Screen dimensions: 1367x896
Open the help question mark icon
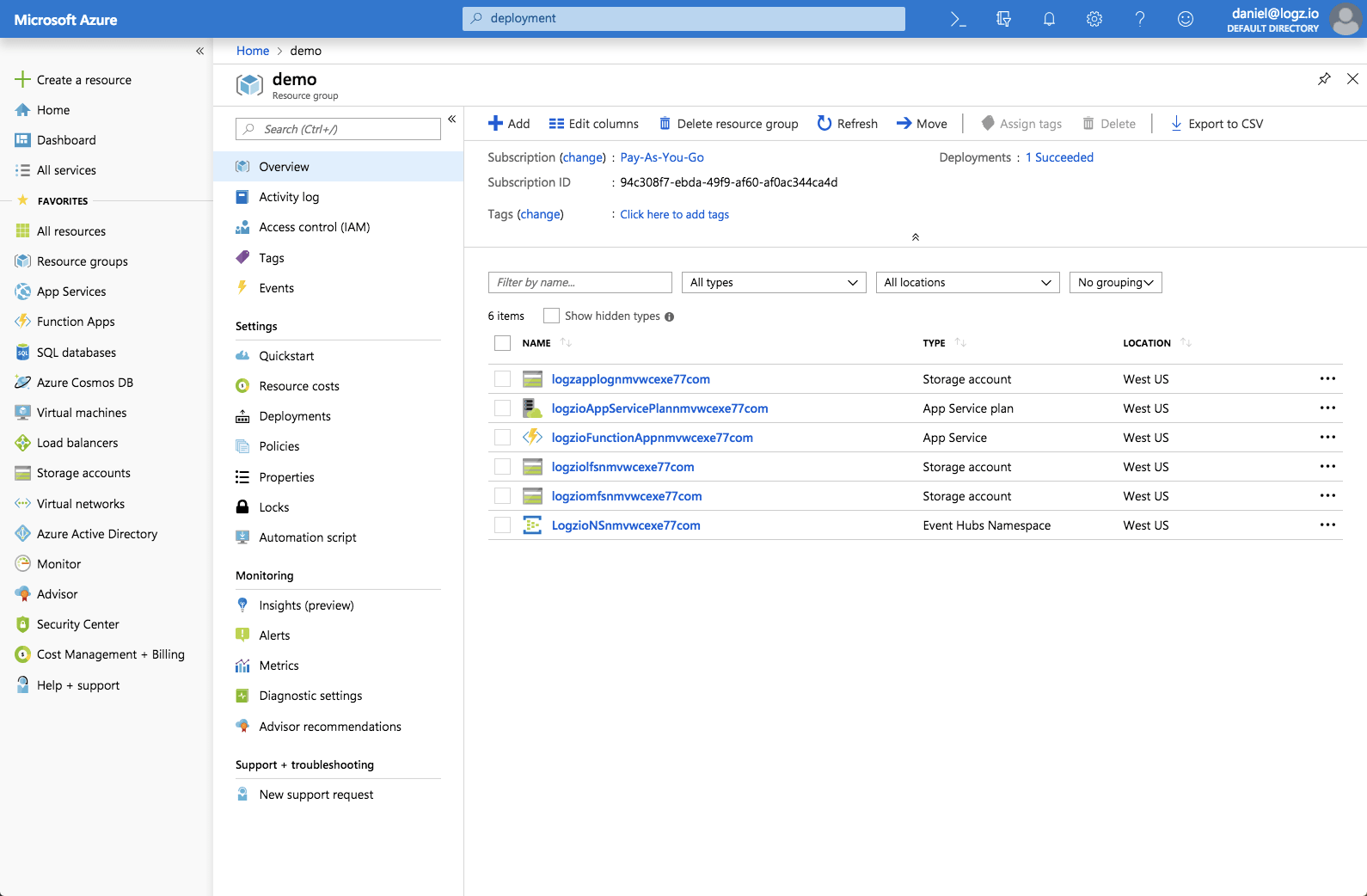pyautogui.click(x=1140, y=19)
